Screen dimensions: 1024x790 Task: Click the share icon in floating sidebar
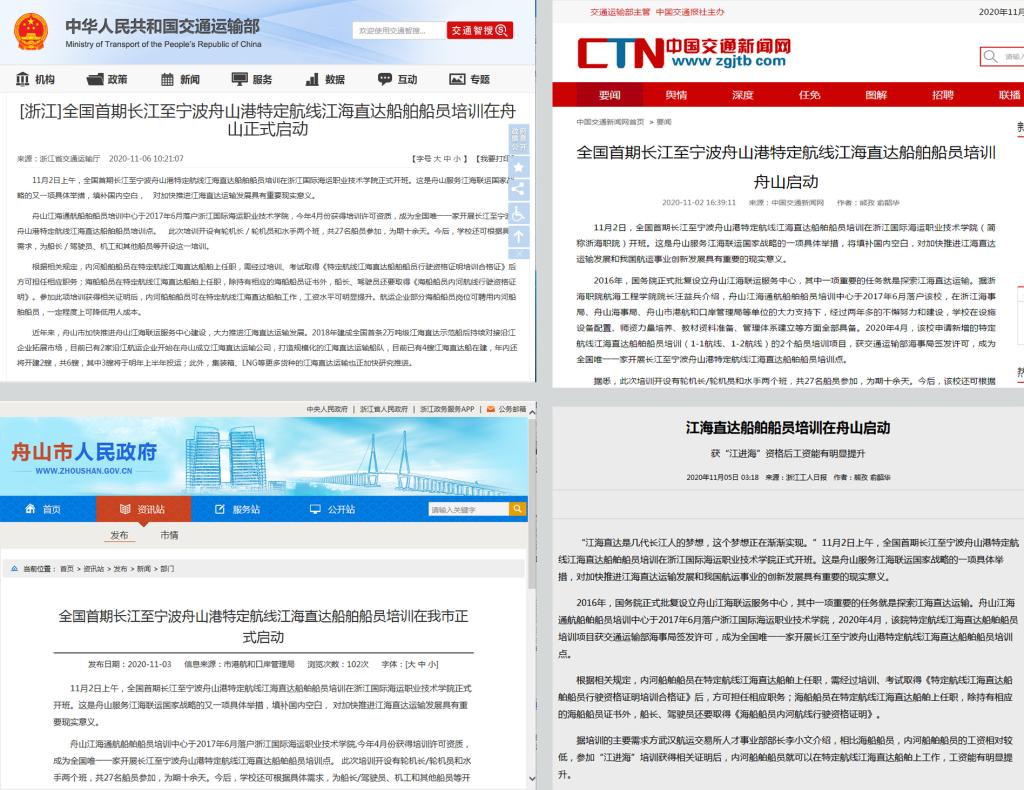click(518, 188)
